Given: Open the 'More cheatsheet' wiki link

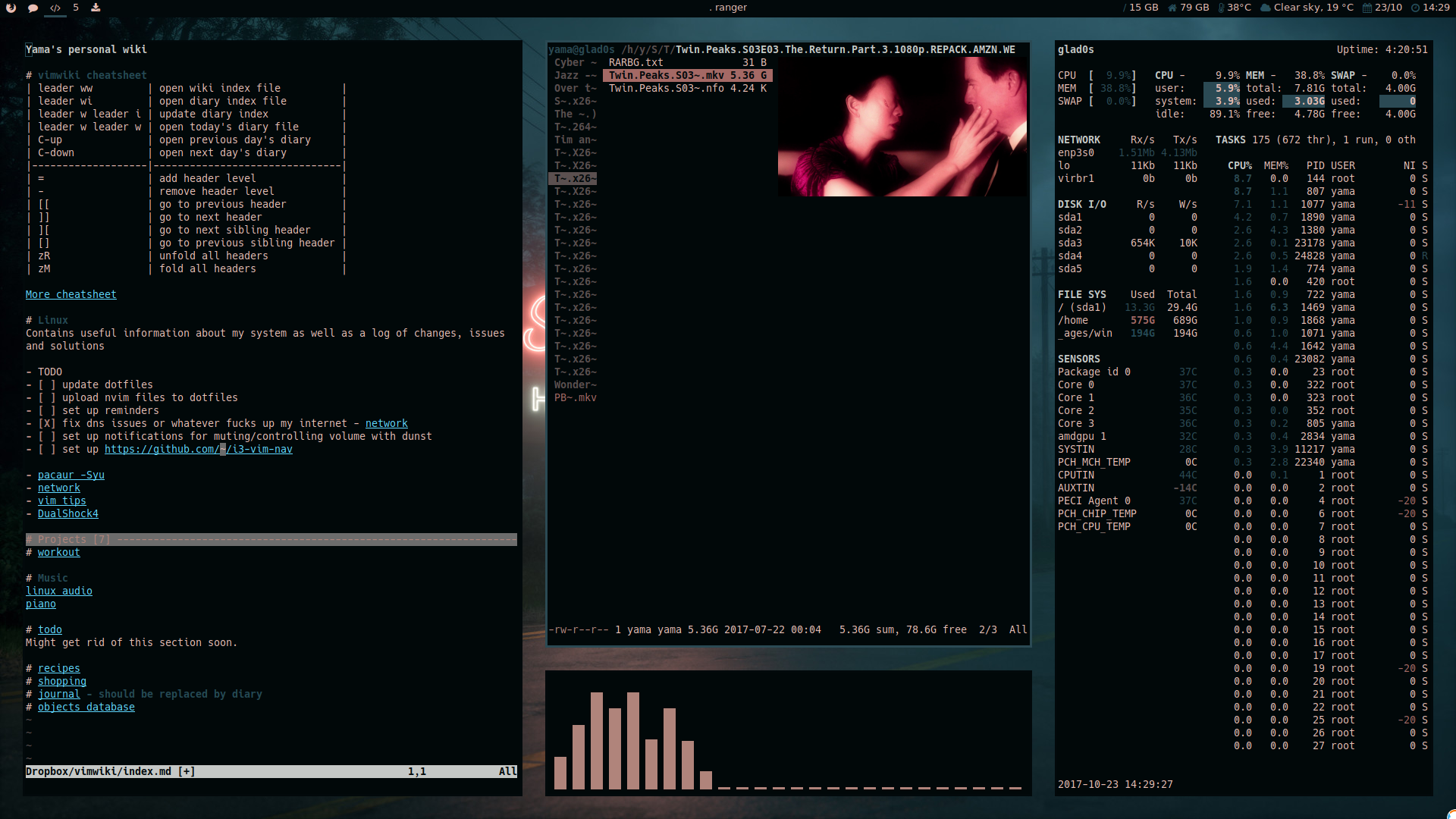Looking at the screenshot, I should tap(71, 294).
